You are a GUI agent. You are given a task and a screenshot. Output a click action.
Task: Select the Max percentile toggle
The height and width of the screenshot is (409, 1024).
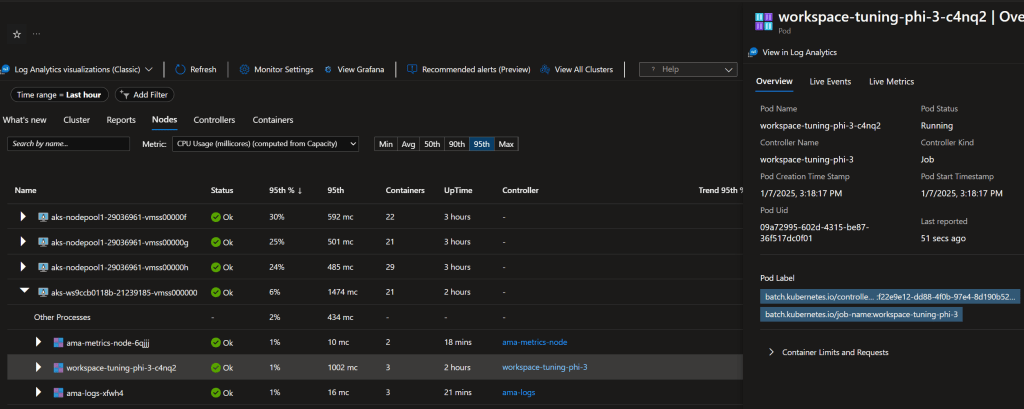pos(506,144)
